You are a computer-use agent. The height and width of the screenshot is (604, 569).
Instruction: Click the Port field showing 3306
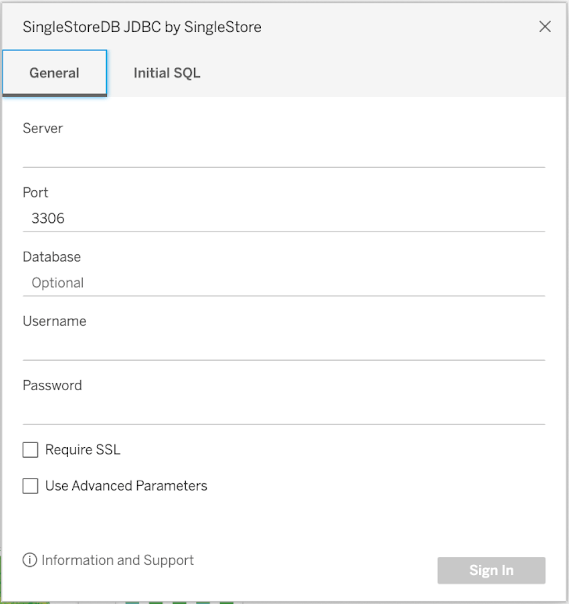pos(284,218)
